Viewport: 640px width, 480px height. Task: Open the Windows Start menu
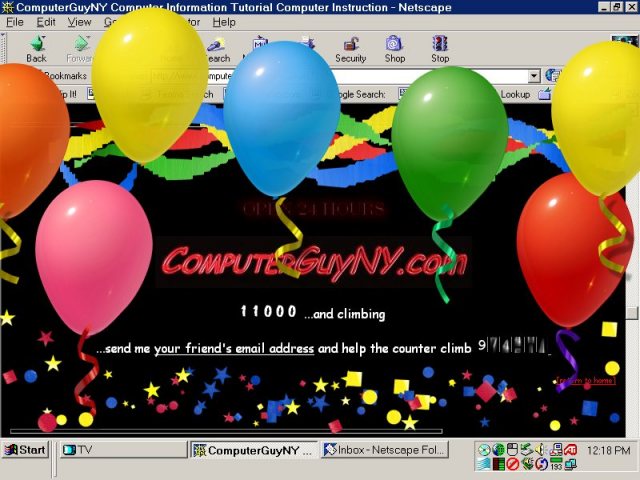pos(25,450)
